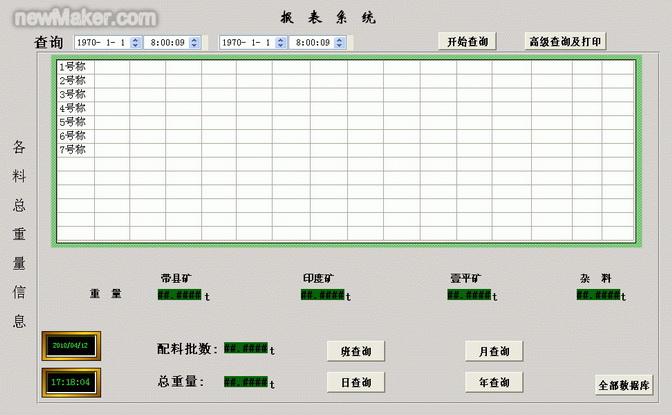Click the 查询 label beside date fields
This screenshot has width=672, height=415.
click(49, 42)
